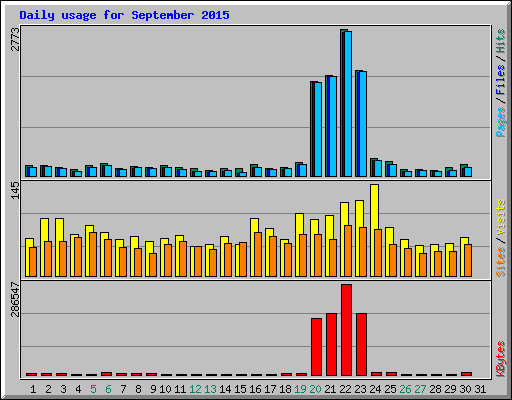Screen dimensions: 512x400
Task: Click green weekend day label 19
Action: 300,389
